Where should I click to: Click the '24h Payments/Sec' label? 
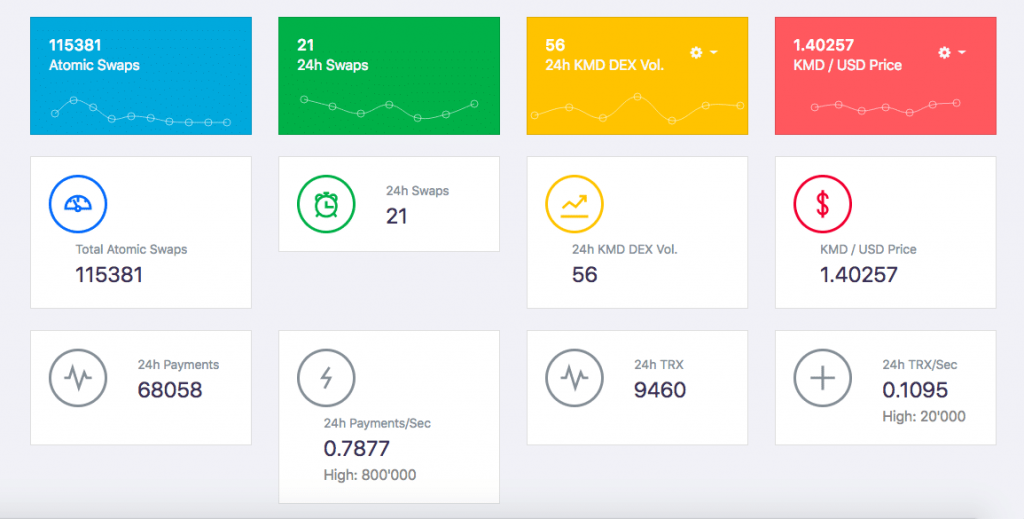(x=377, y=424)
